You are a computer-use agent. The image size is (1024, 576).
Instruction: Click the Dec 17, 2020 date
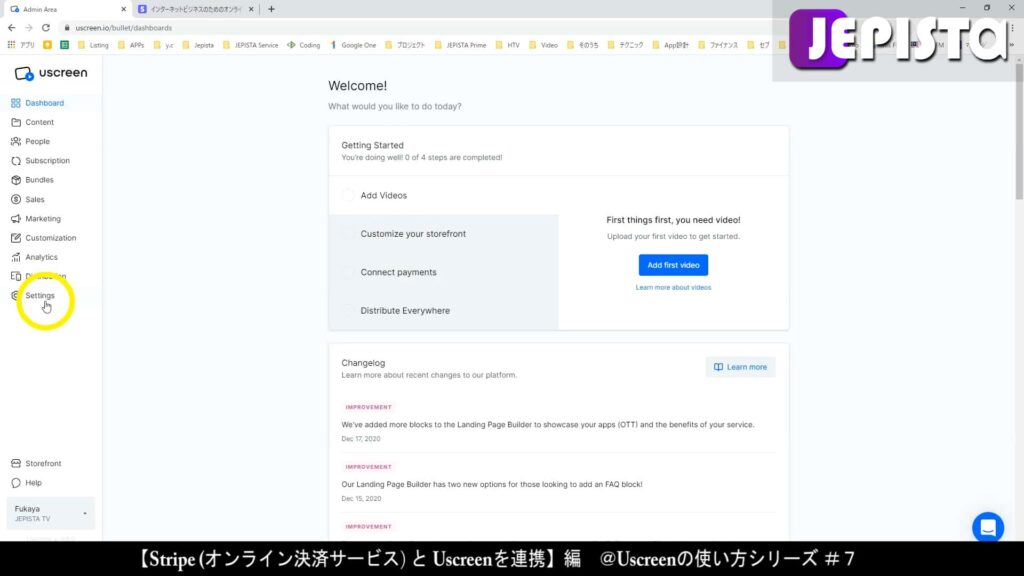coord(360,439)
